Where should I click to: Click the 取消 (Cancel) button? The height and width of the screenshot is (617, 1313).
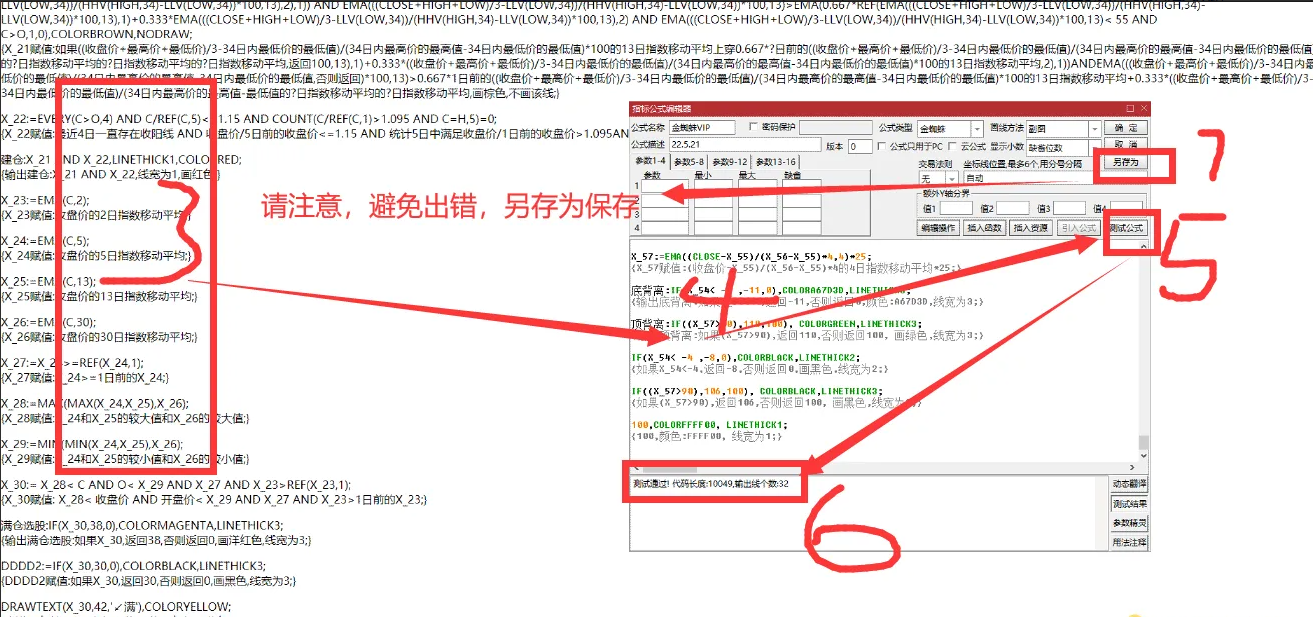point(1124,142)
